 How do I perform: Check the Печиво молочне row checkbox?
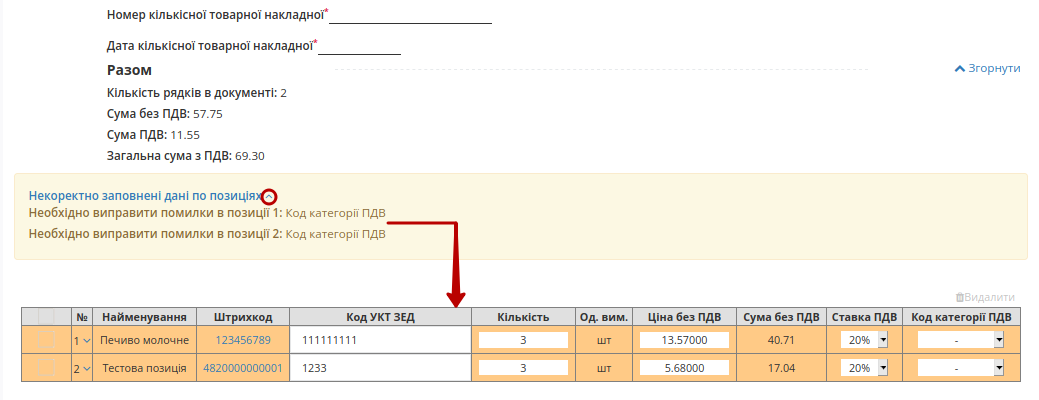[x=46, y=340]
